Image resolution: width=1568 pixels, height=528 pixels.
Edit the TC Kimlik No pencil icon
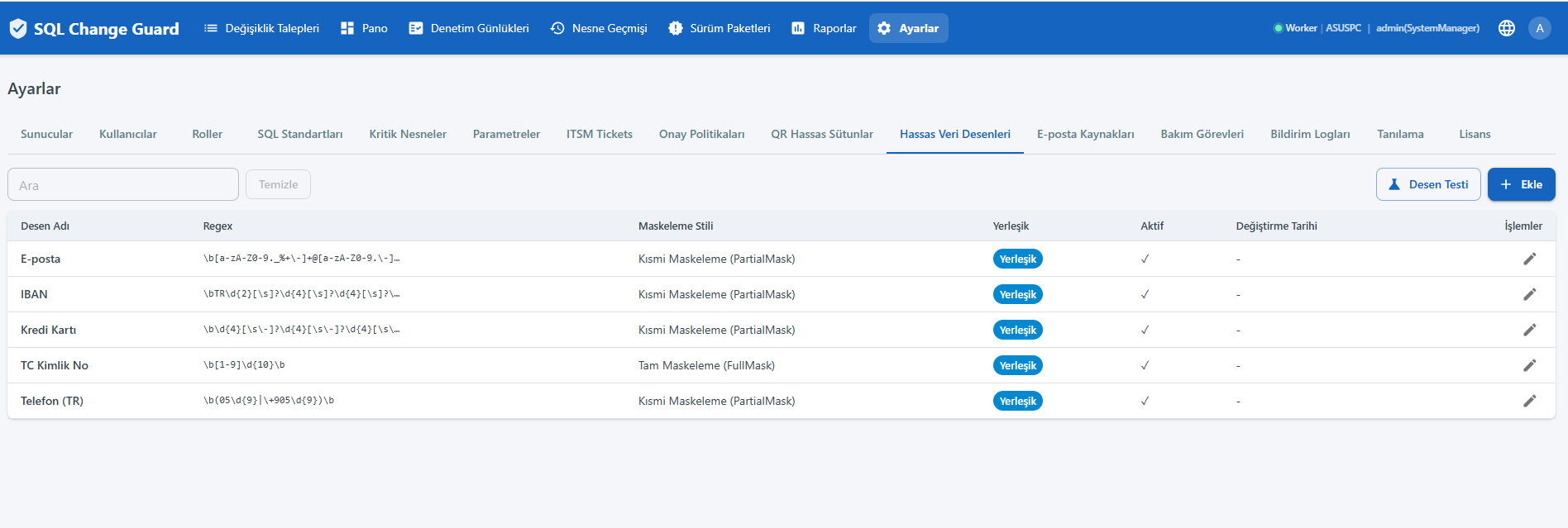click(1530, 365)
